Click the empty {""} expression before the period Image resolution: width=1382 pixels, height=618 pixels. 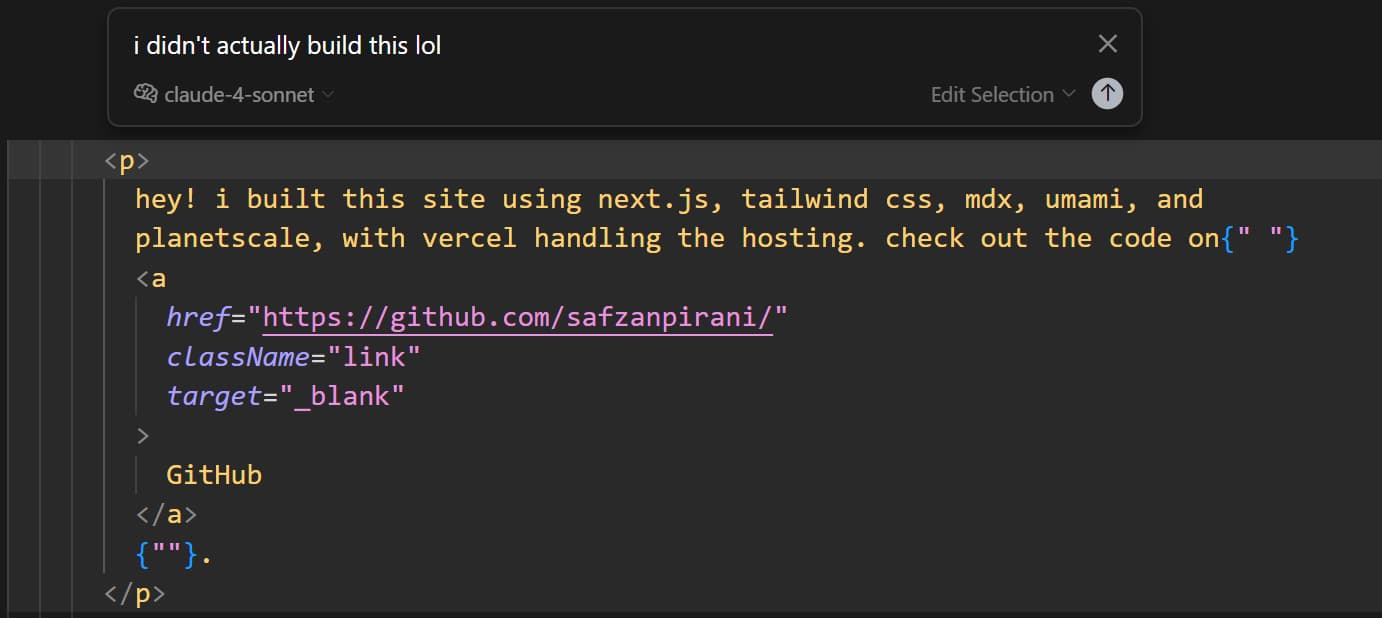coord(167,554)
